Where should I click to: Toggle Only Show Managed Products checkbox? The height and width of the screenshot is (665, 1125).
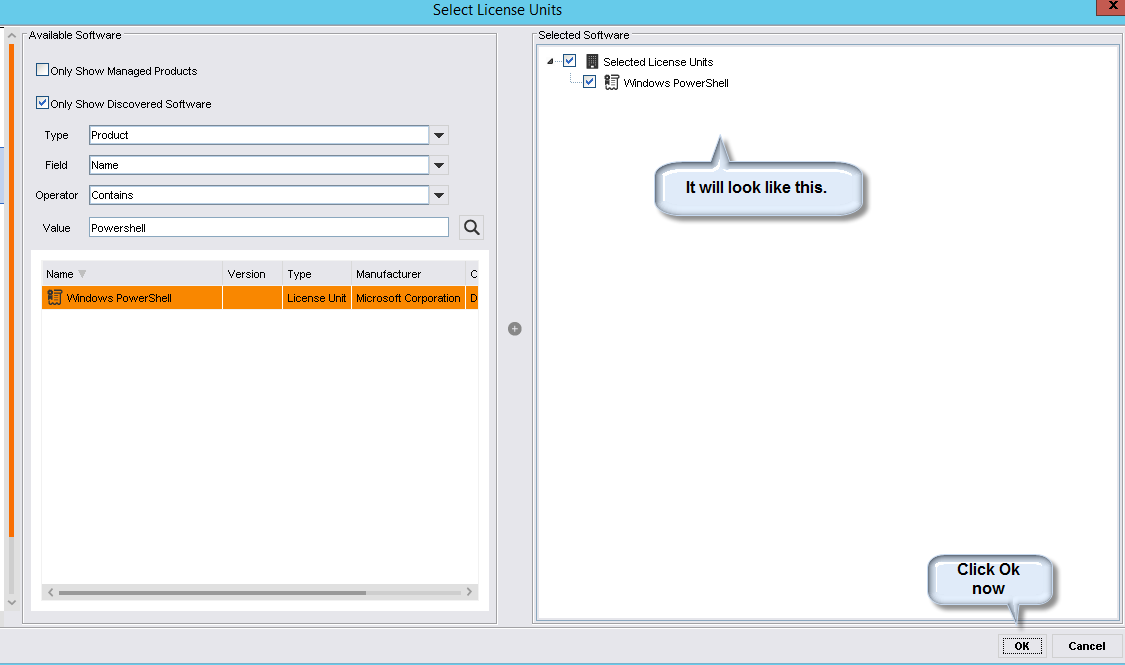click(x=42, y=71)
